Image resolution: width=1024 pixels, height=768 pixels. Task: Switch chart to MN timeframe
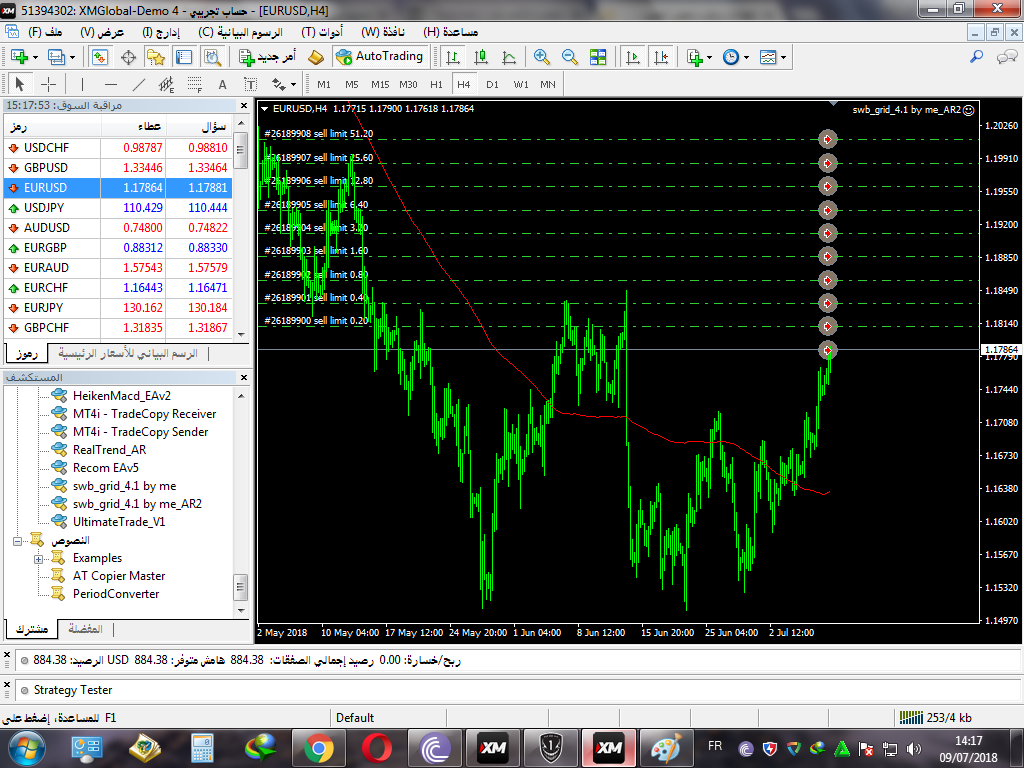(548, 84)
